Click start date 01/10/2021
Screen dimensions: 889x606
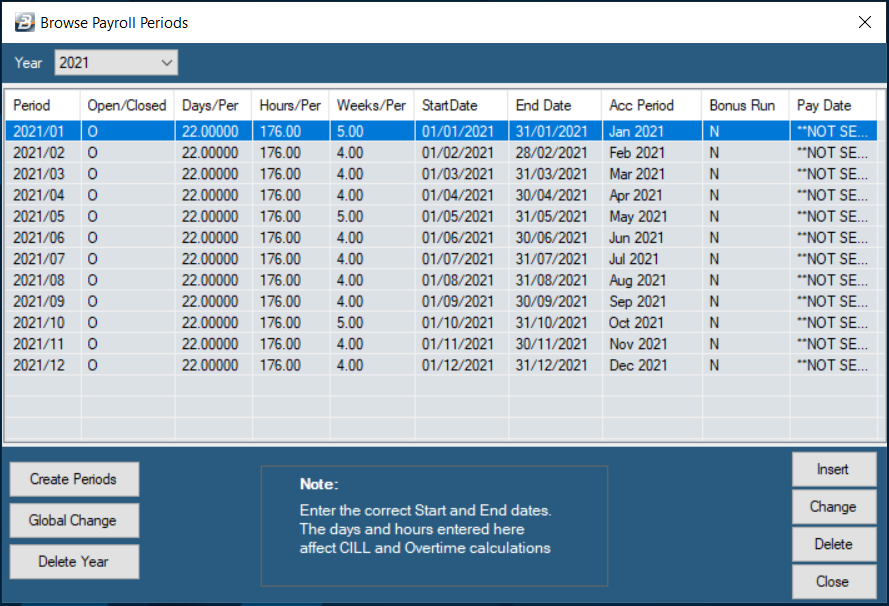458,323
